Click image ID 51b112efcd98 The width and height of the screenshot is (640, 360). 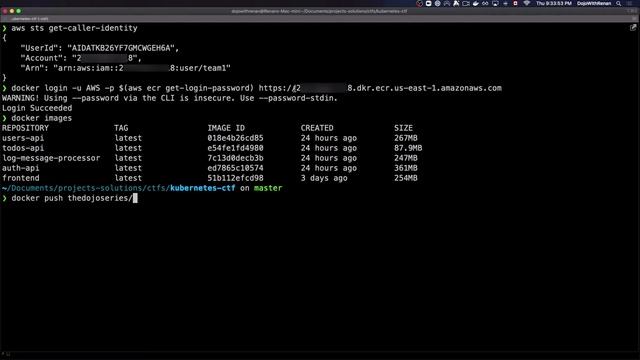[235, 178]
